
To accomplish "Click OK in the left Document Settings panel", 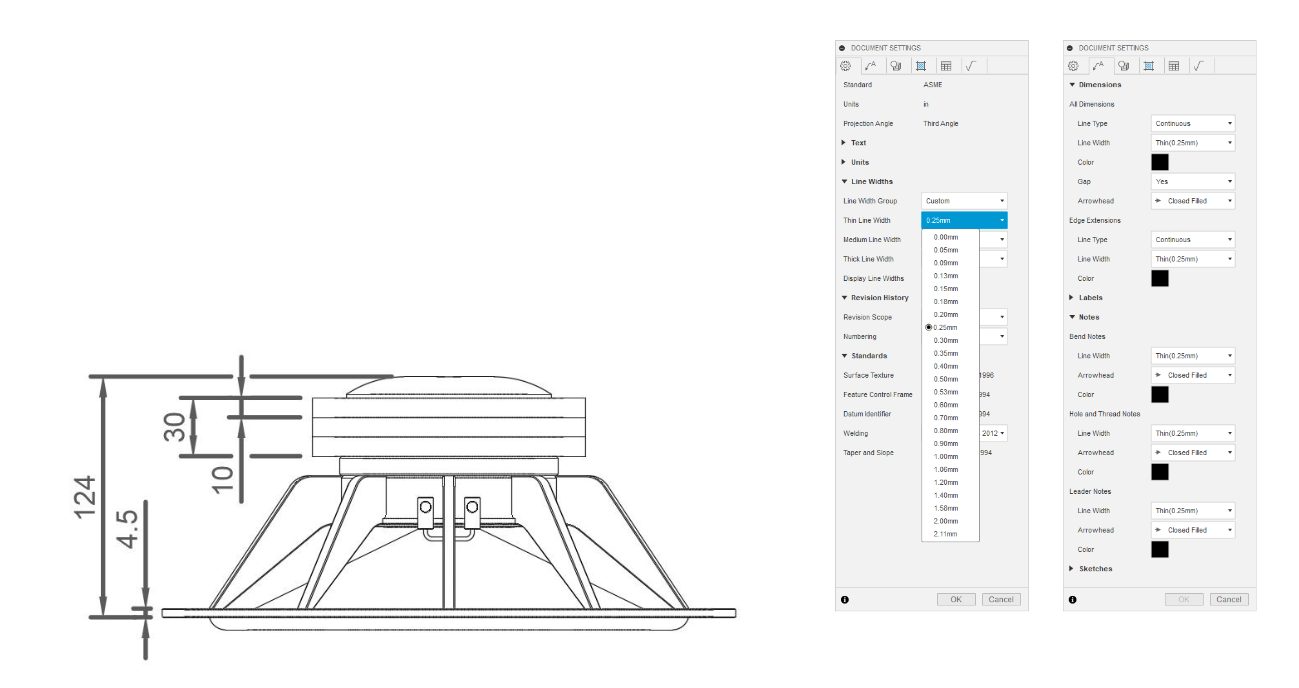I will coord(955,599).
